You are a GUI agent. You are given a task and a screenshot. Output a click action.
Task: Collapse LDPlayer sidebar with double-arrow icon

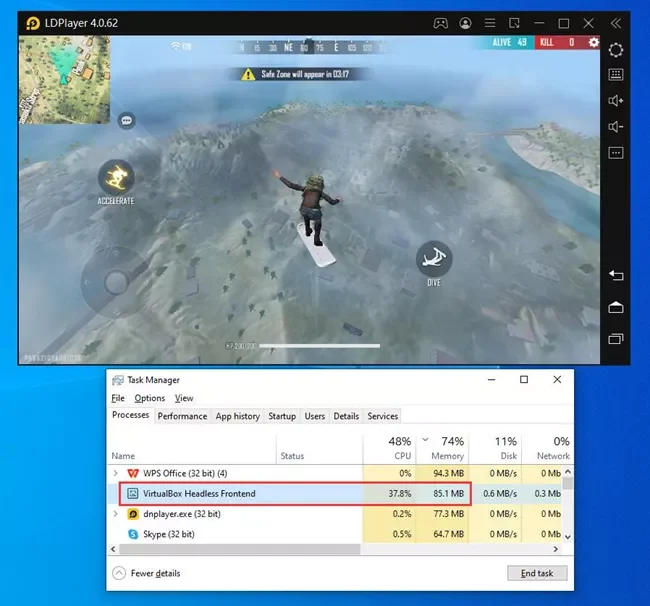[x=616, y=23]
